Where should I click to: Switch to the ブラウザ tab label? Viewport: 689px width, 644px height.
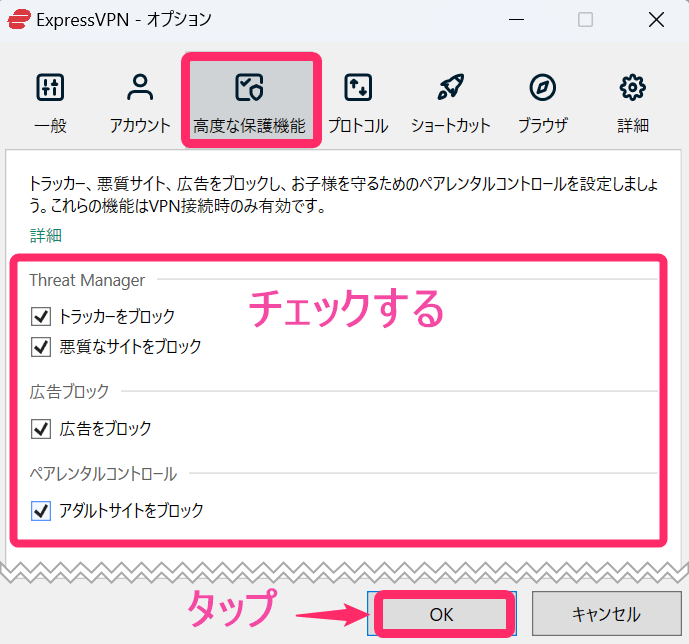[x=543, y=126]
